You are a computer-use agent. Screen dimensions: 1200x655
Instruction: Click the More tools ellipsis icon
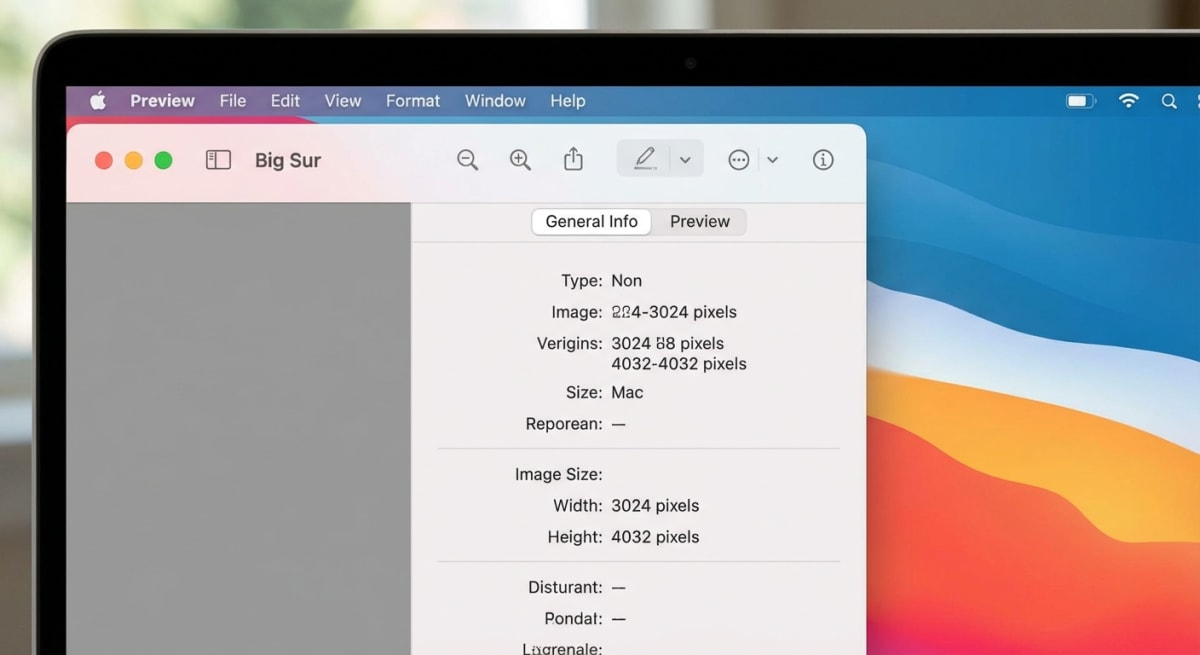(x=737, y=159)
